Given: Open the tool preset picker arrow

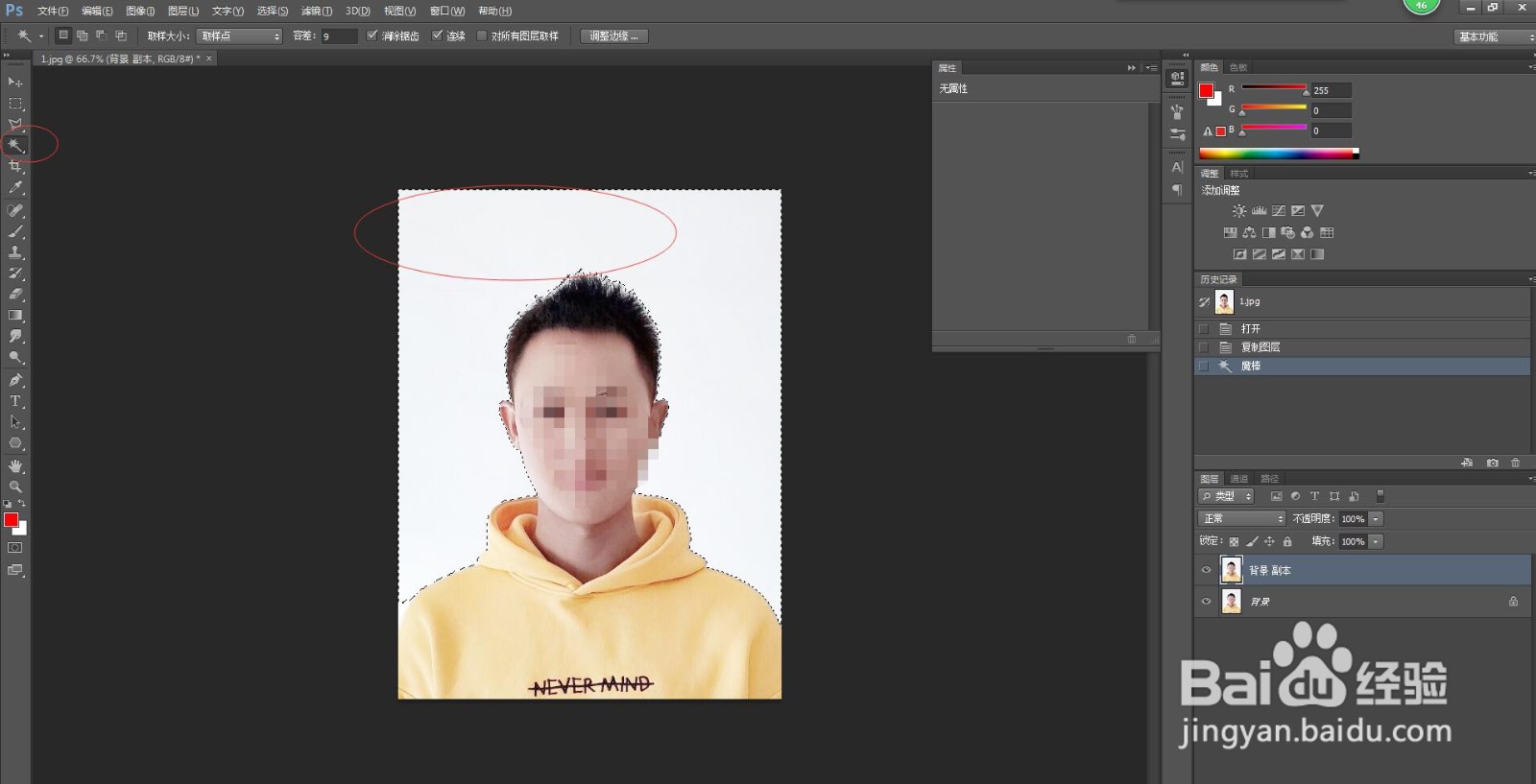Looking at the screenshot, I should click(x=41, y=36).
